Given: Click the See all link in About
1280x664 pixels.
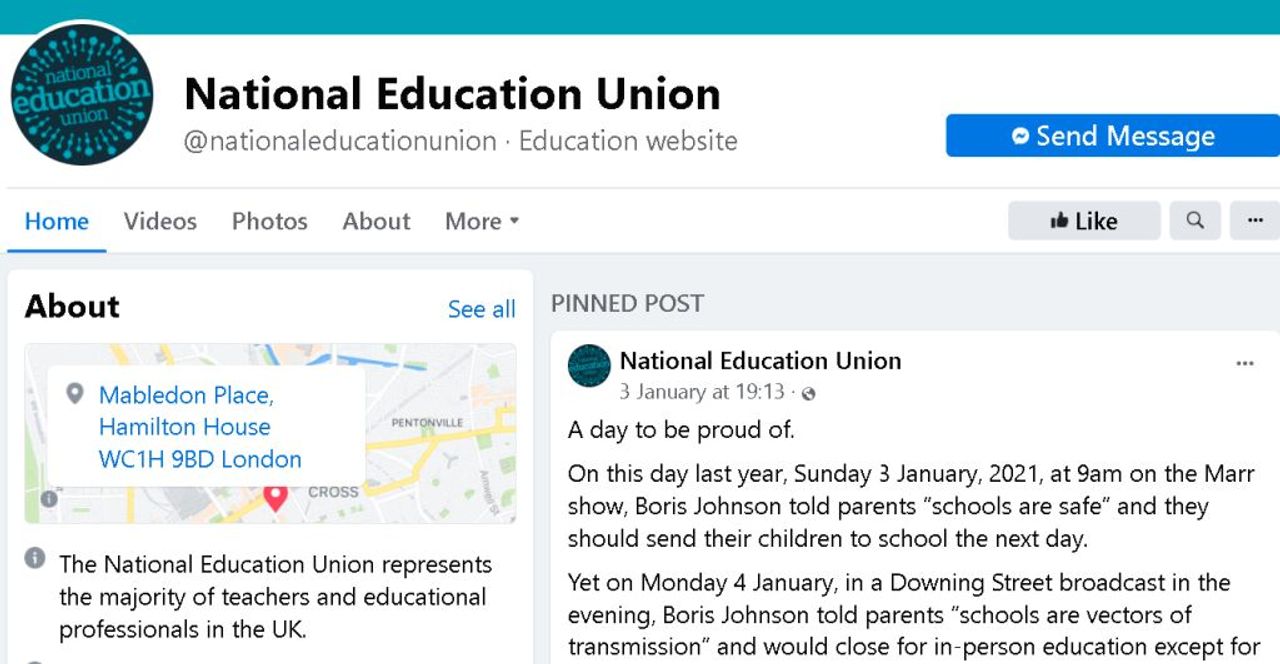Looking at the screenshot, I should point(481,309).
